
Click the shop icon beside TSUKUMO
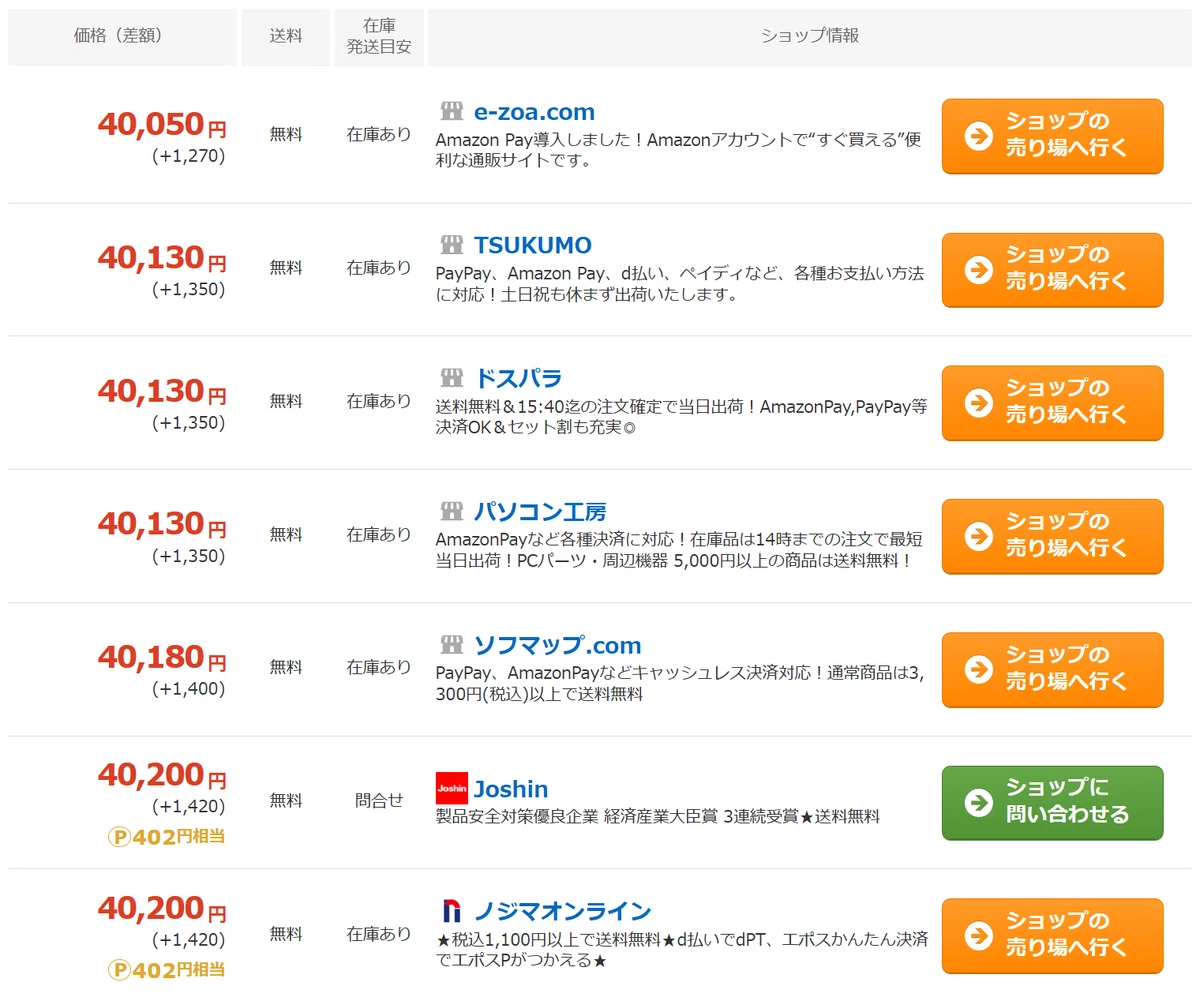(452, 245)
